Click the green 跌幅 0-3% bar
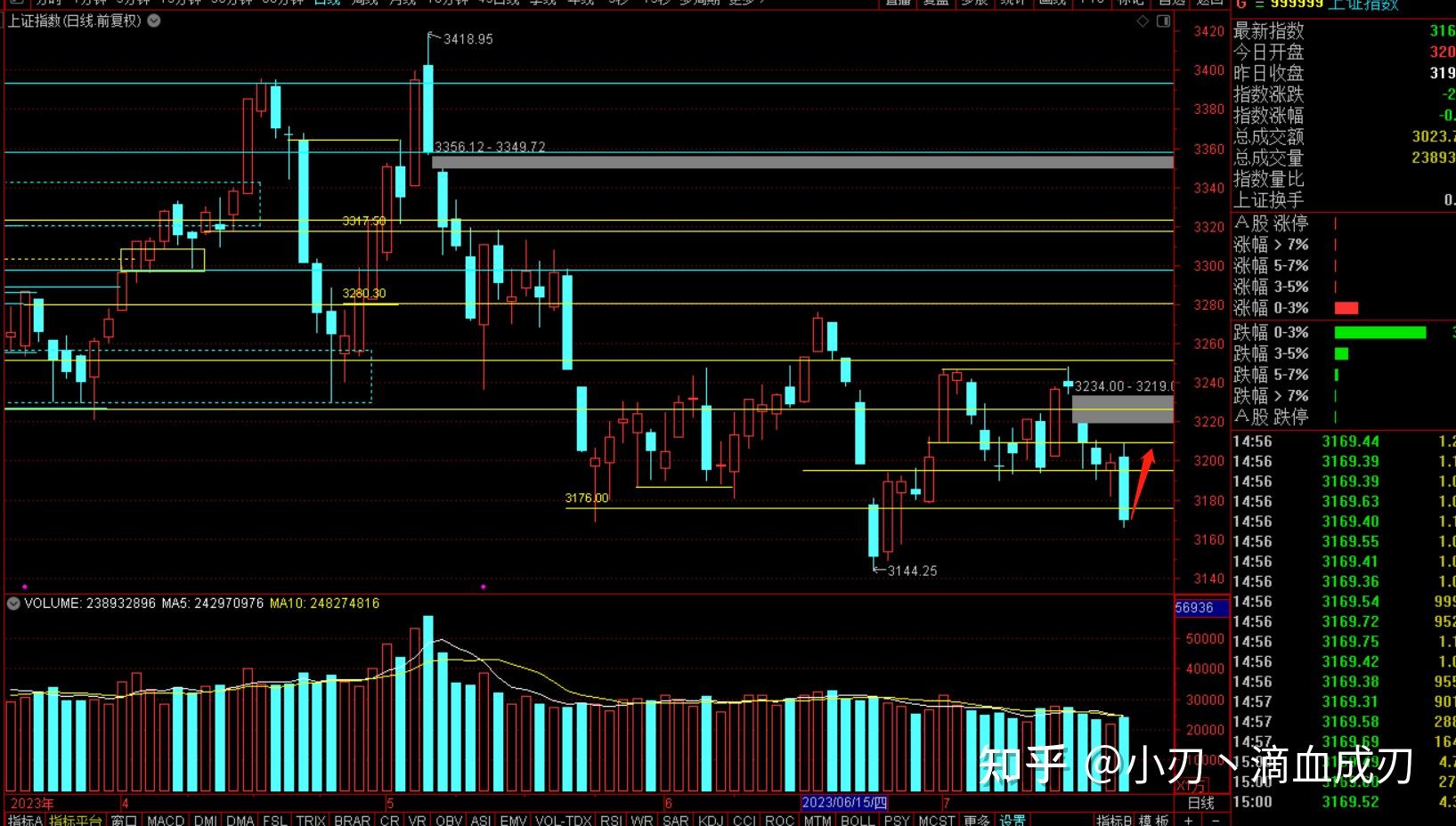Viewport: 1456px width, 826px height. pyautogui.click(x=1380, y=332)
